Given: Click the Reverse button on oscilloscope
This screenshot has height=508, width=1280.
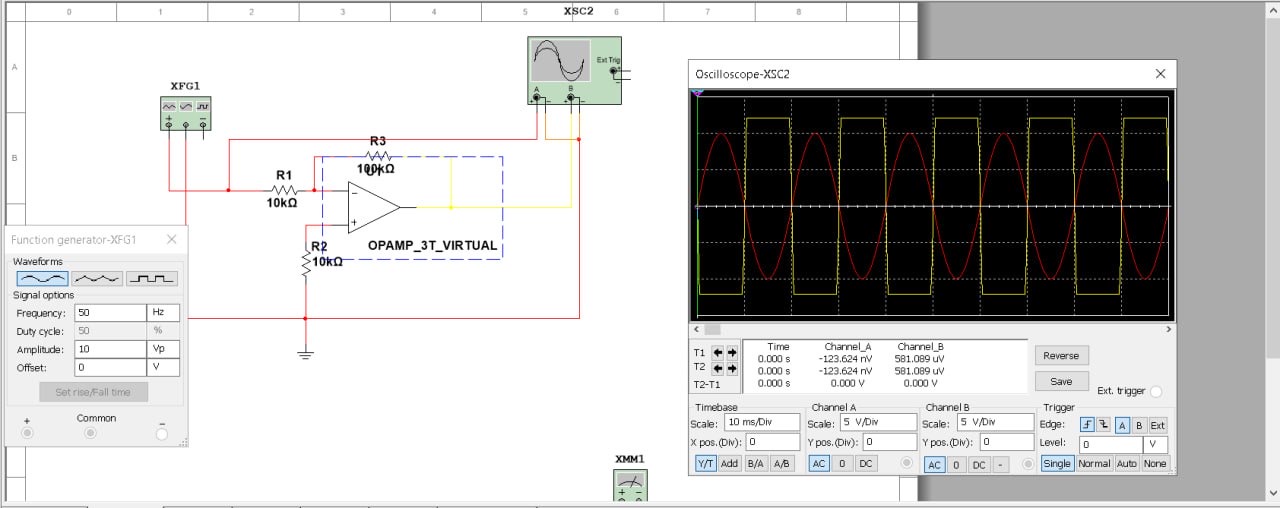Looking at the screenshot, I should click(x=1061, y=355).
